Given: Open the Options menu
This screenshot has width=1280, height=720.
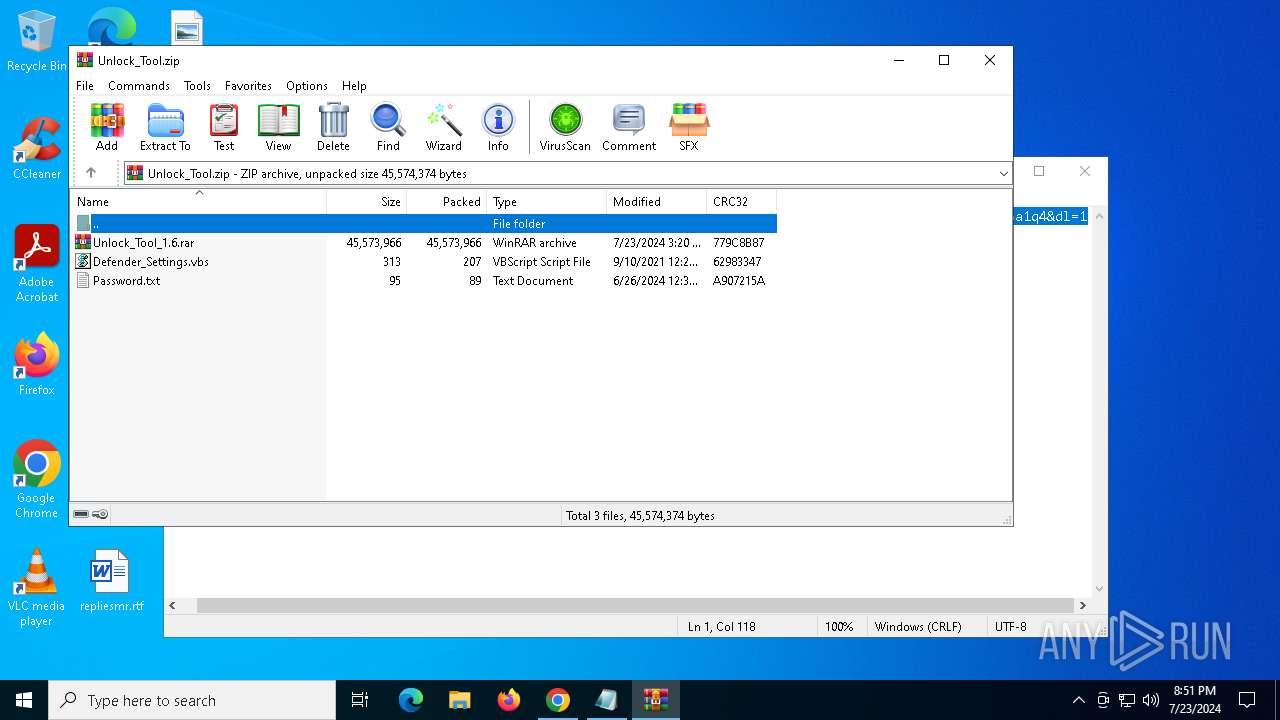Looking at the screenshot, I should 307,86.
